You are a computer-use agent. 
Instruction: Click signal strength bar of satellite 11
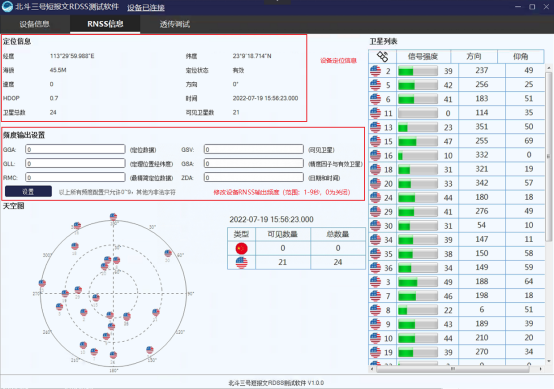[x=418, y=113]
